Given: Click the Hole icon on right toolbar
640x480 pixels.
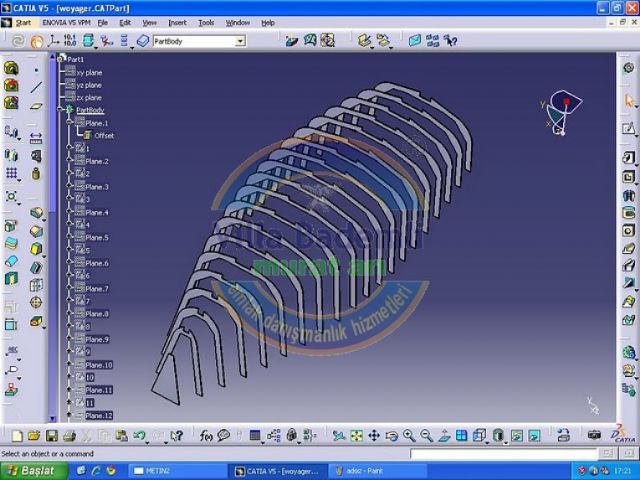Looking at the screenshot, I should tap(629, 231).
